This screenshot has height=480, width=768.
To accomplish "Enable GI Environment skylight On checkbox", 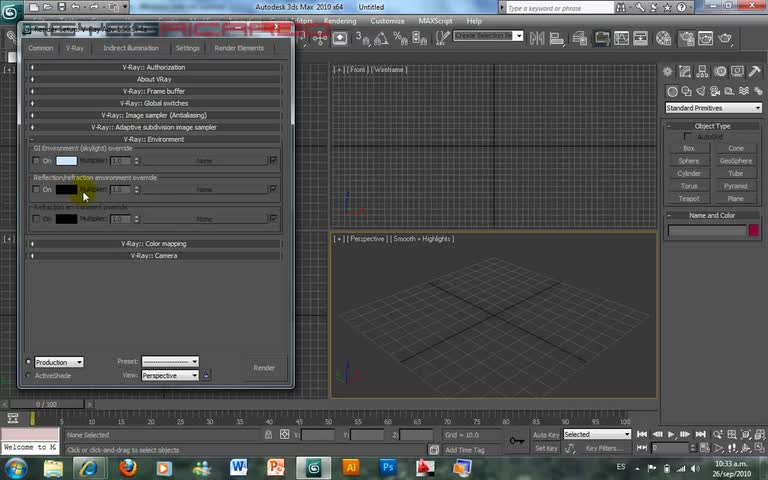I will (36, 161).
